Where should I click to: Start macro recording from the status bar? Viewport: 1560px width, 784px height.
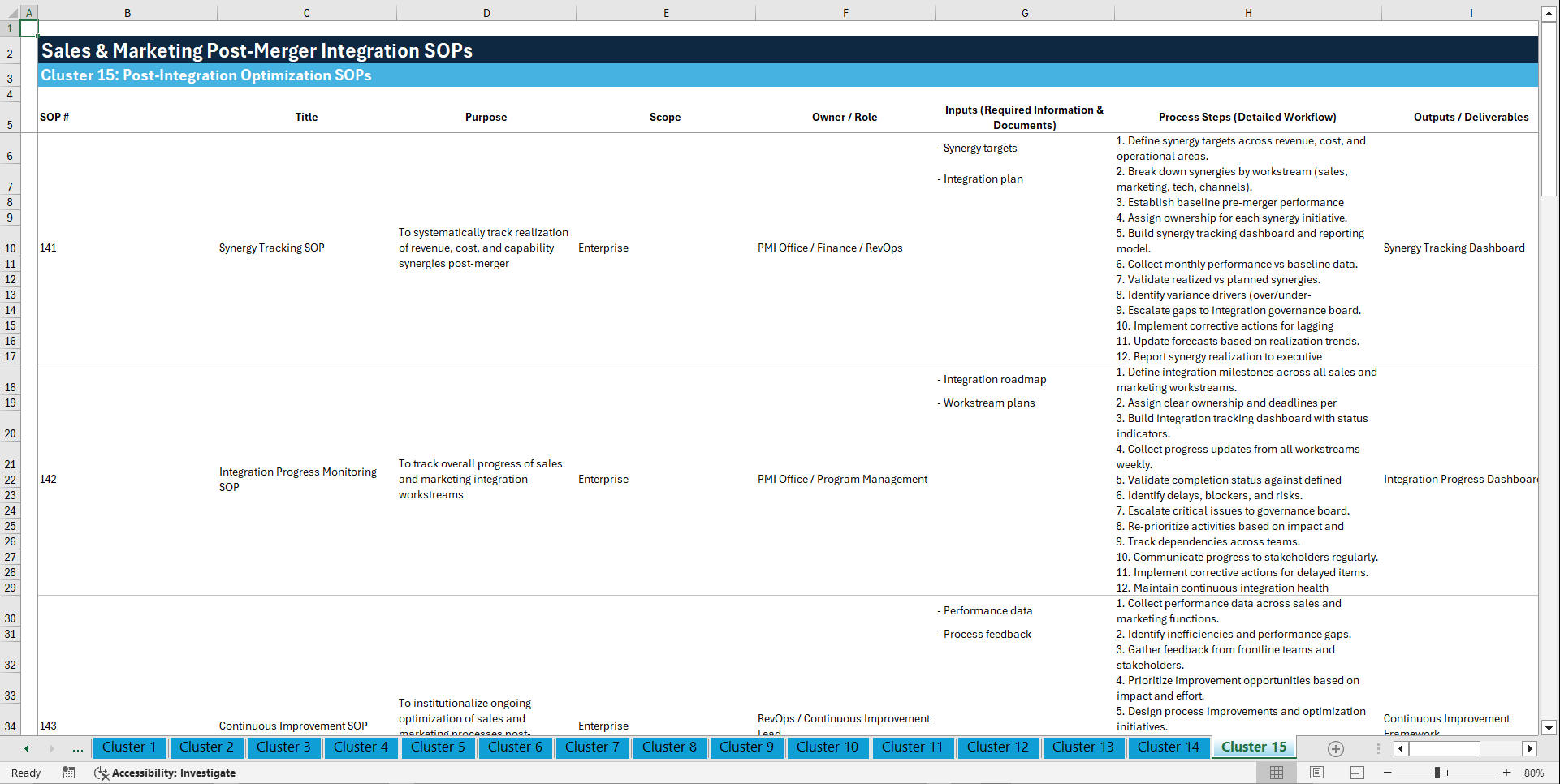coord(69,773)
